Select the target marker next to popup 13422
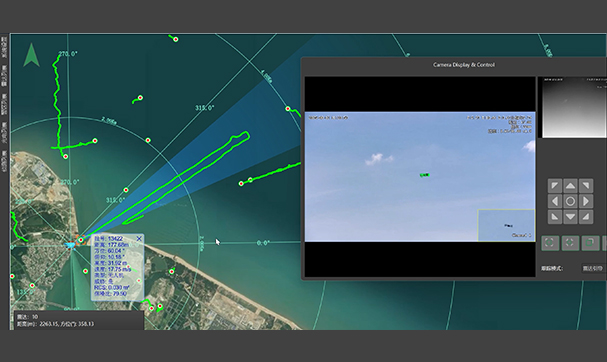The width and height of the screenshot is (607, 362). tap(81, 240)
